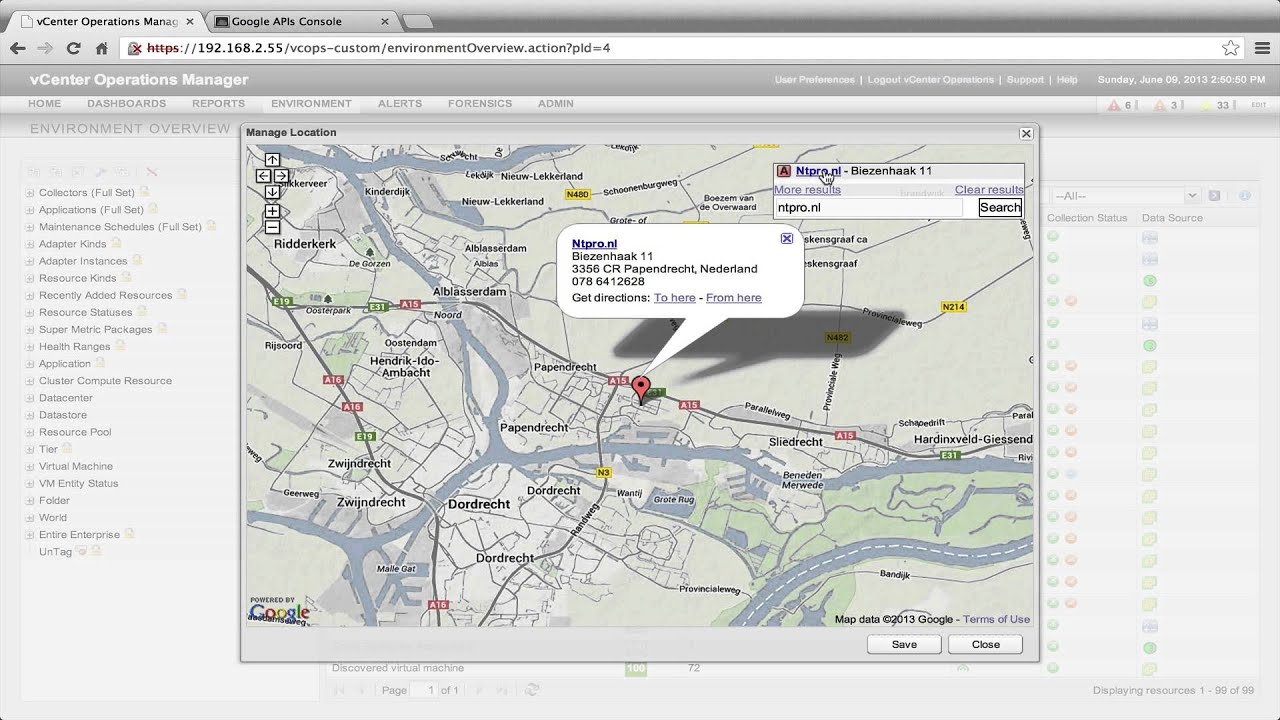
Task: Click the arrow icon next to All dropdown
Action: (x=1215, y=196)
